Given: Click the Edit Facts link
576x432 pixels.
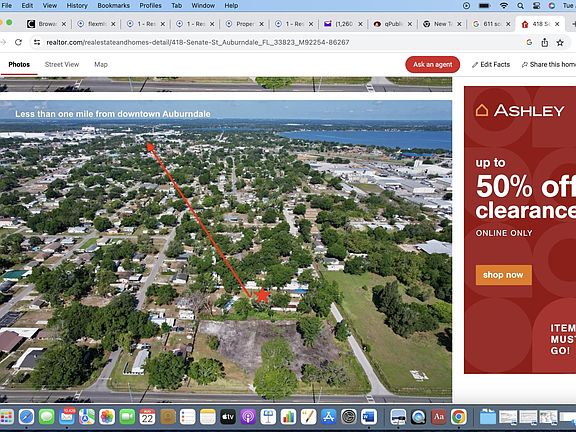Looking at the screenshot, I should (491, 64).
